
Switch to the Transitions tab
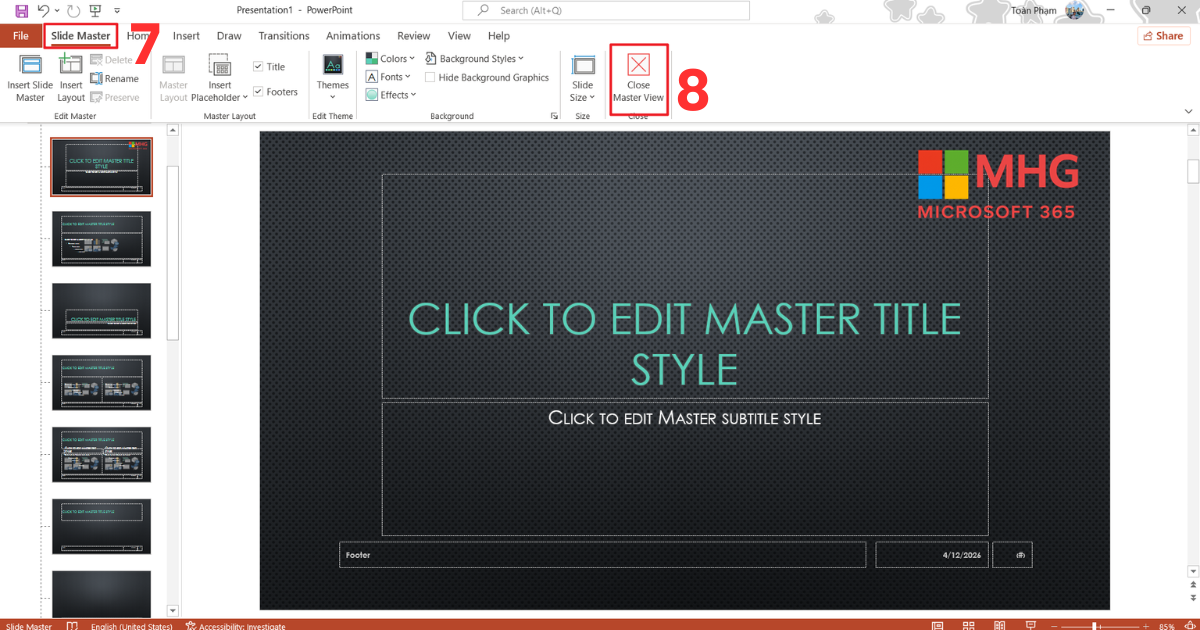[x=284, y=36]
